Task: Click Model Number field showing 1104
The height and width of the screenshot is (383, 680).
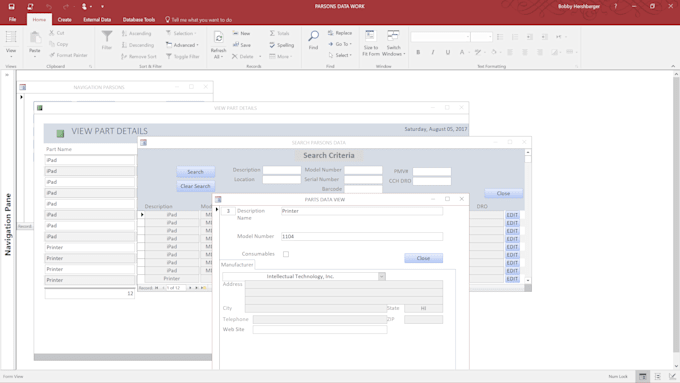Action: (x=362, y=236)
